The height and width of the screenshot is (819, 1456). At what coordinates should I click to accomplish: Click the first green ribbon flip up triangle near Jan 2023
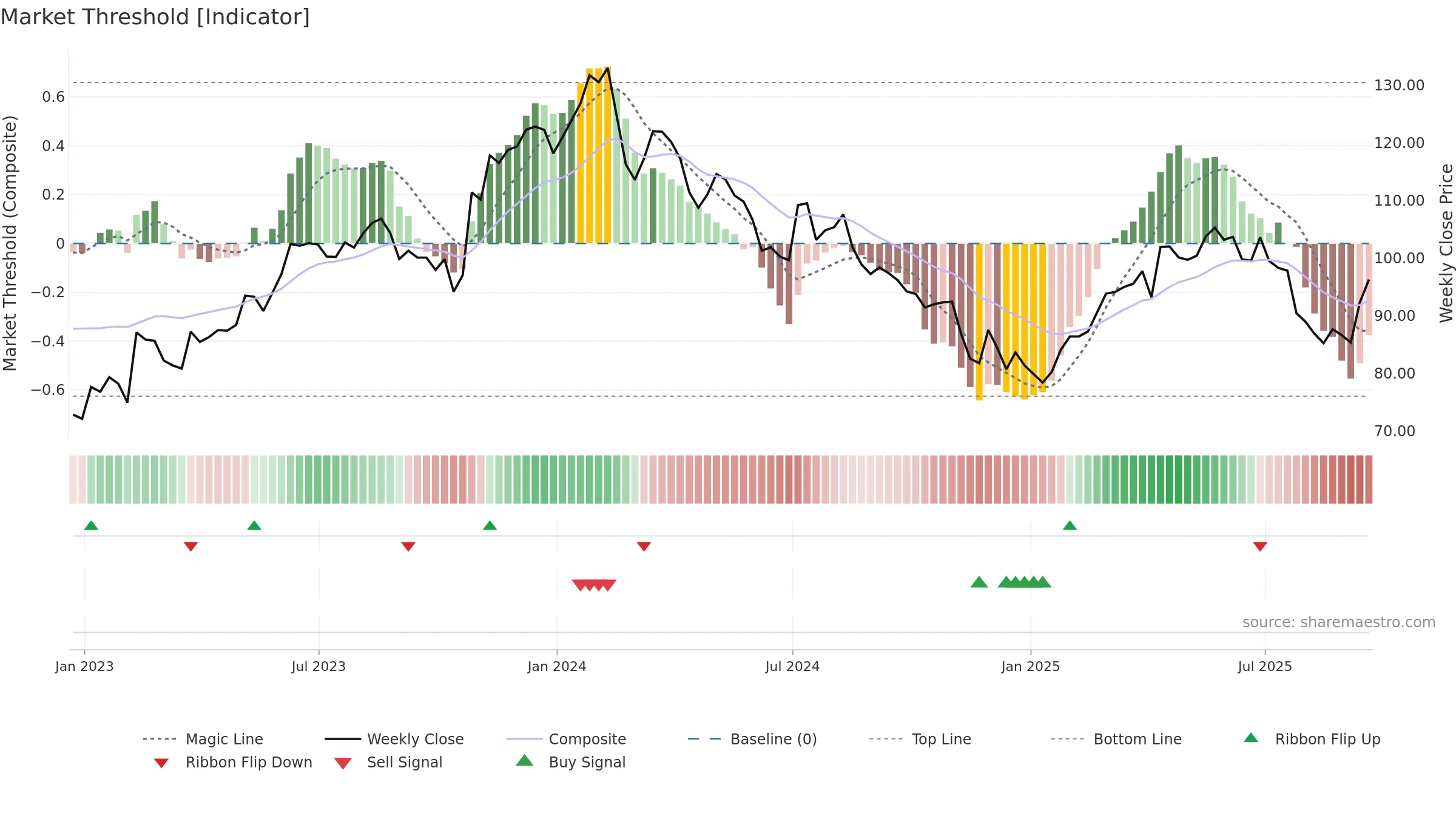[91, 525]
